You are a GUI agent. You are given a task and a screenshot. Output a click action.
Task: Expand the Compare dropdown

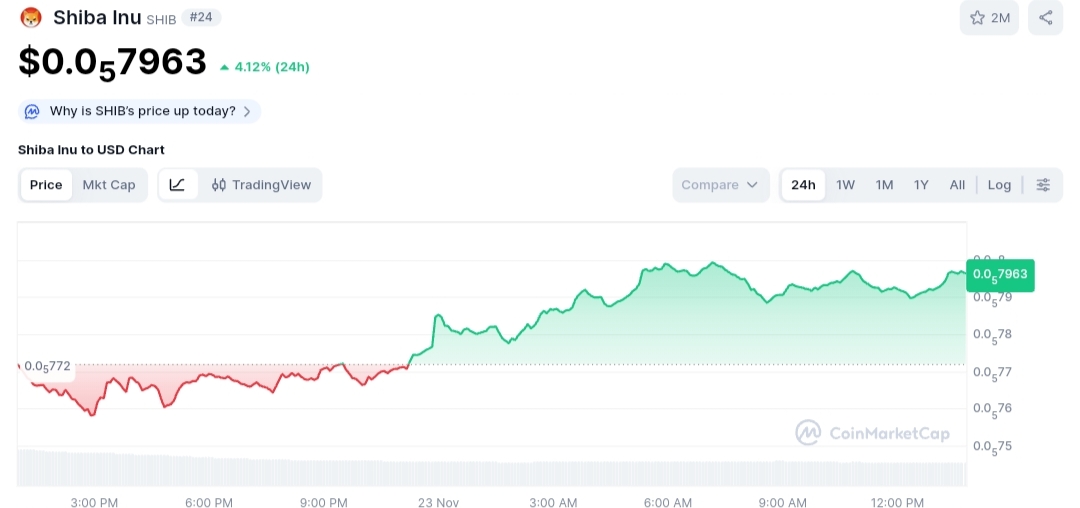click(720, 184)
